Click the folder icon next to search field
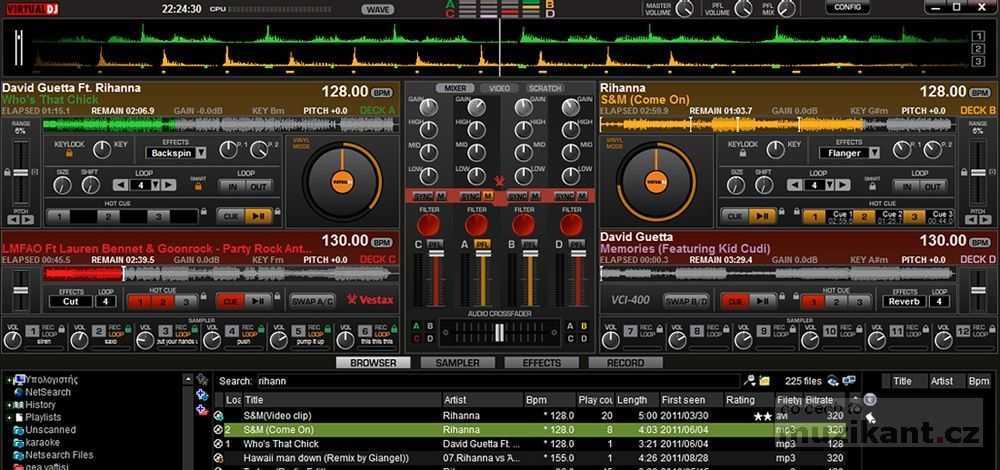 click(764, 381)
